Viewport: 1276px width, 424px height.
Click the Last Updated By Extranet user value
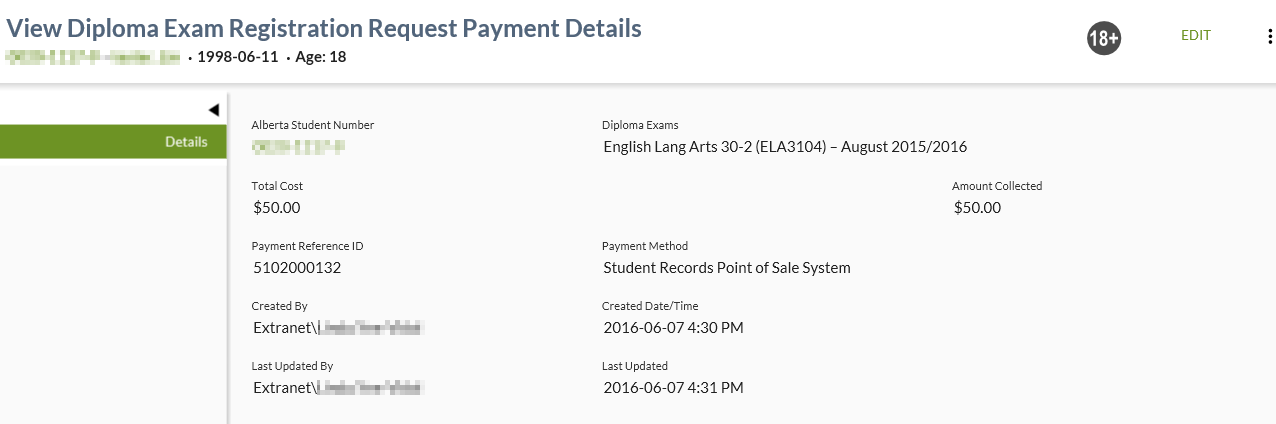339,388
